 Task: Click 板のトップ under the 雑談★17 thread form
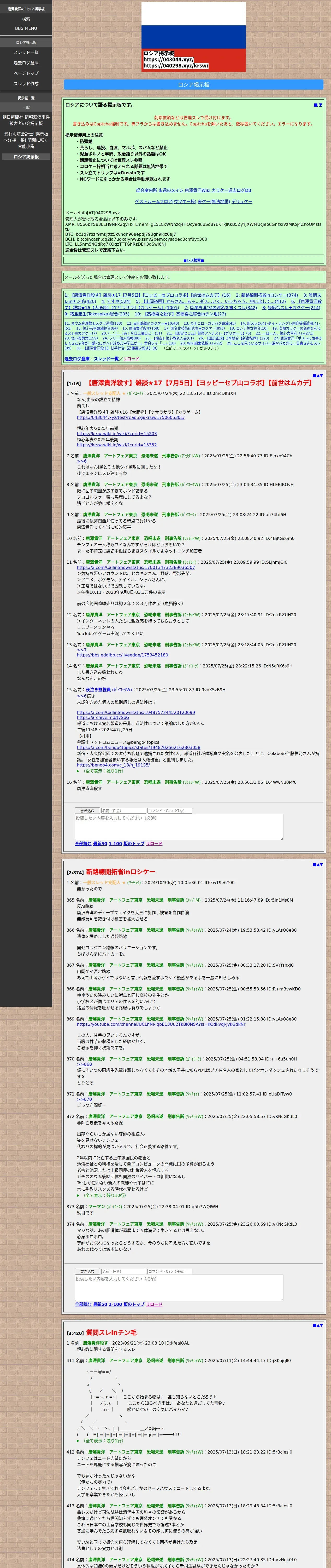click(134, 844)
